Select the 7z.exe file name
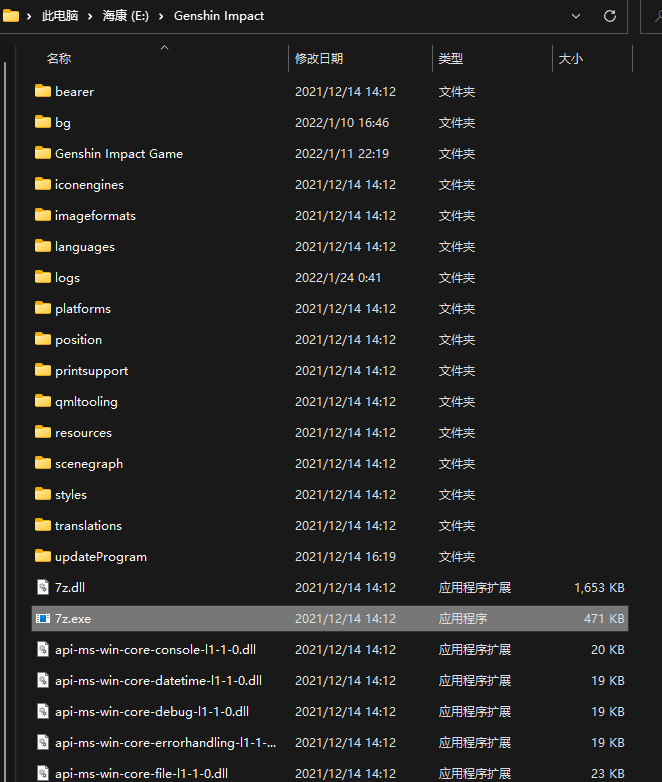662x782 pixels. tap(73, 618)
